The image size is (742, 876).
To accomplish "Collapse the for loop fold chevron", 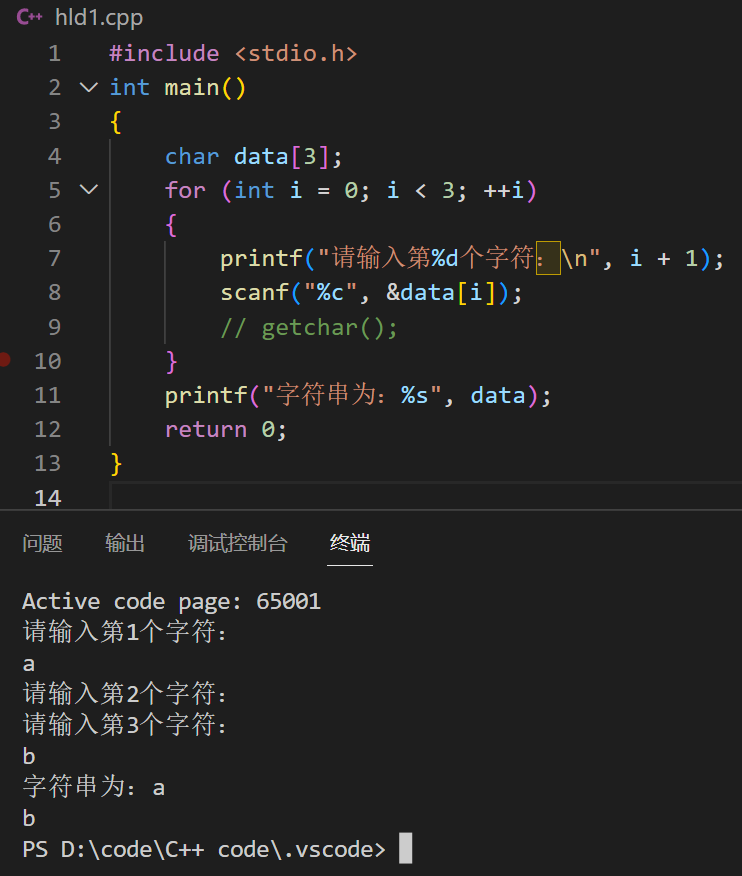I will tap(89, 190).
